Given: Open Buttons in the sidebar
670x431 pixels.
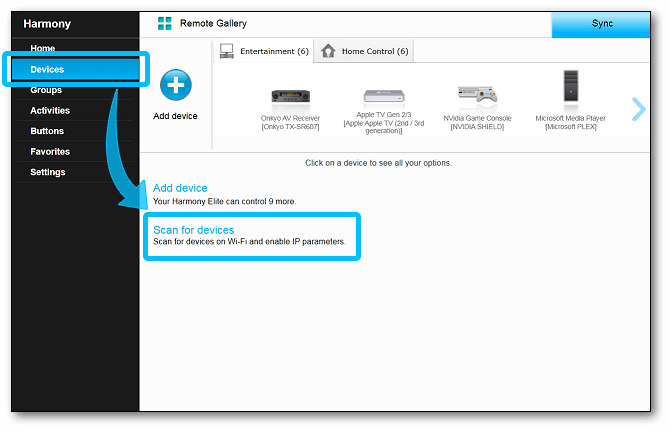Looking at the screenshot, I should point(47,131).
